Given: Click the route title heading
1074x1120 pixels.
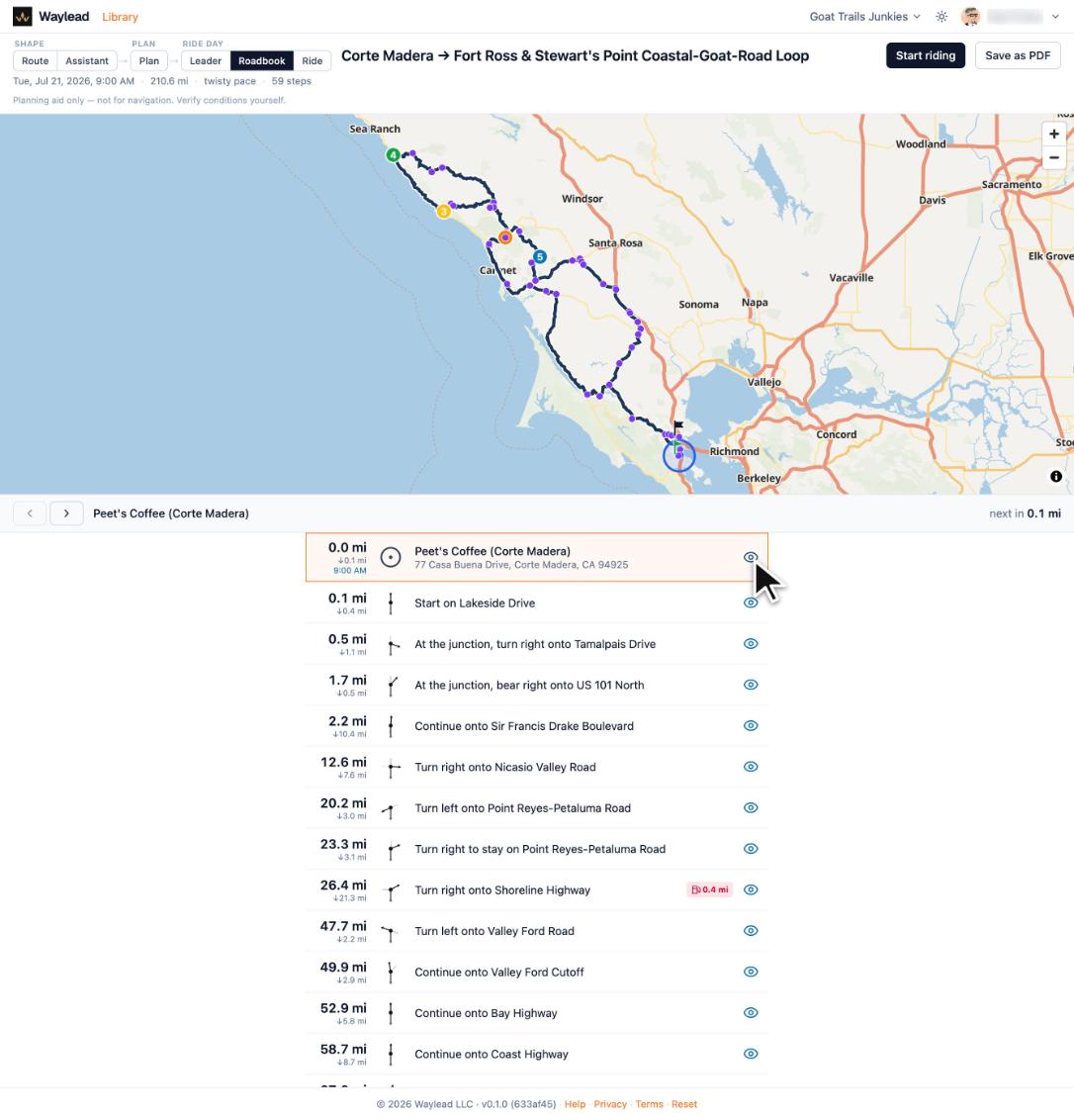Looking at the screenshot, I should click(x=575, y=55).
